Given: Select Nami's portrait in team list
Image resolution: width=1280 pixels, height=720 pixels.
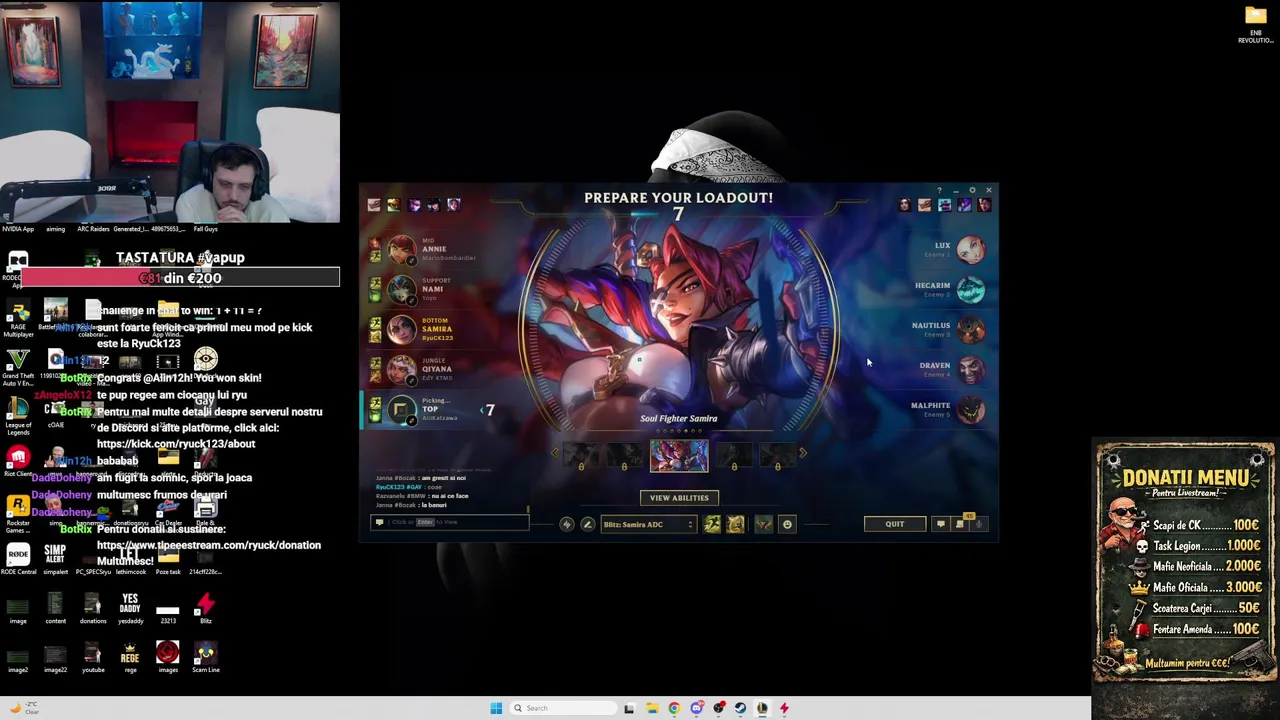Looking at the screenshot, I should (401, 289).
